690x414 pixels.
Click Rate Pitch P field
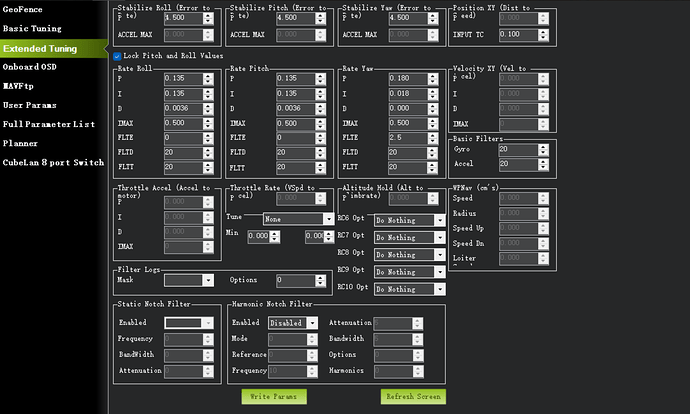coord(296,79)
